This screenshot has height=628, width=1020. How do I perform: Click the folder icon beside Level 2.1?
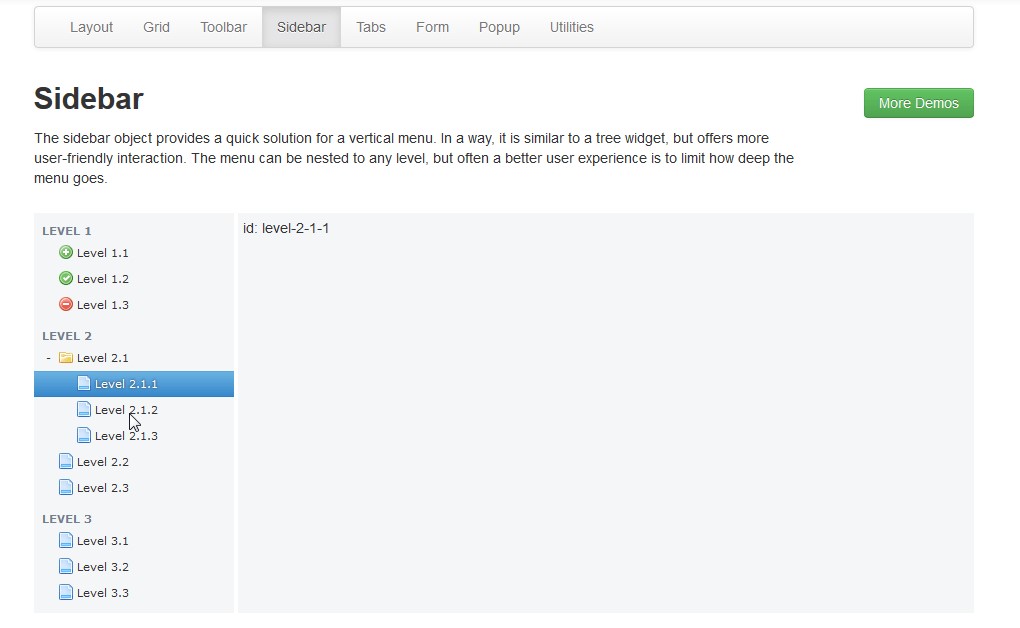(x=66, y=358)
